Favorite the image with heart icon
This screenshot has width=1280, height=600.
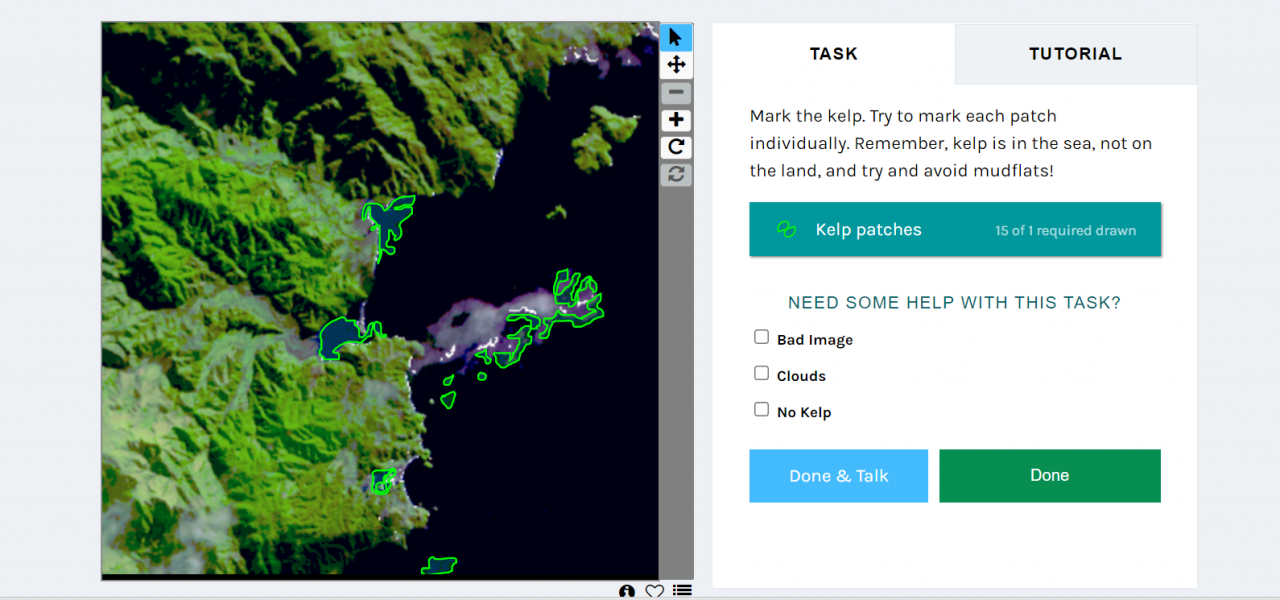tap(654, 591)
